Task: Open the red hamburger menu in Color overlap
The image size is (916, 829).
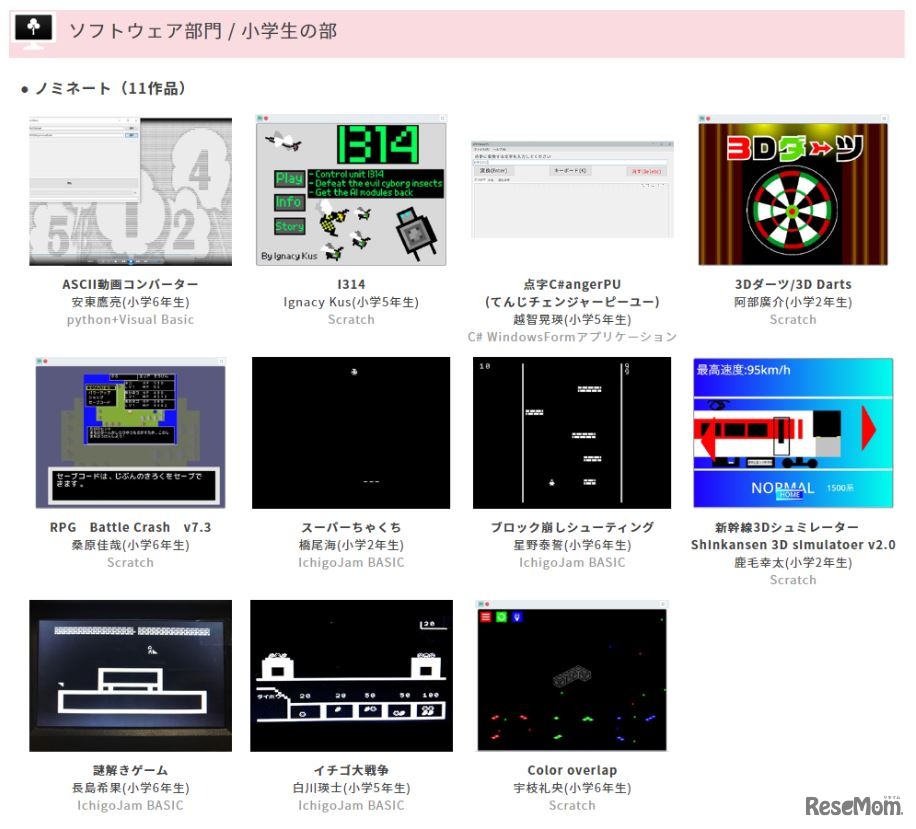Action: tap(485, 617)
